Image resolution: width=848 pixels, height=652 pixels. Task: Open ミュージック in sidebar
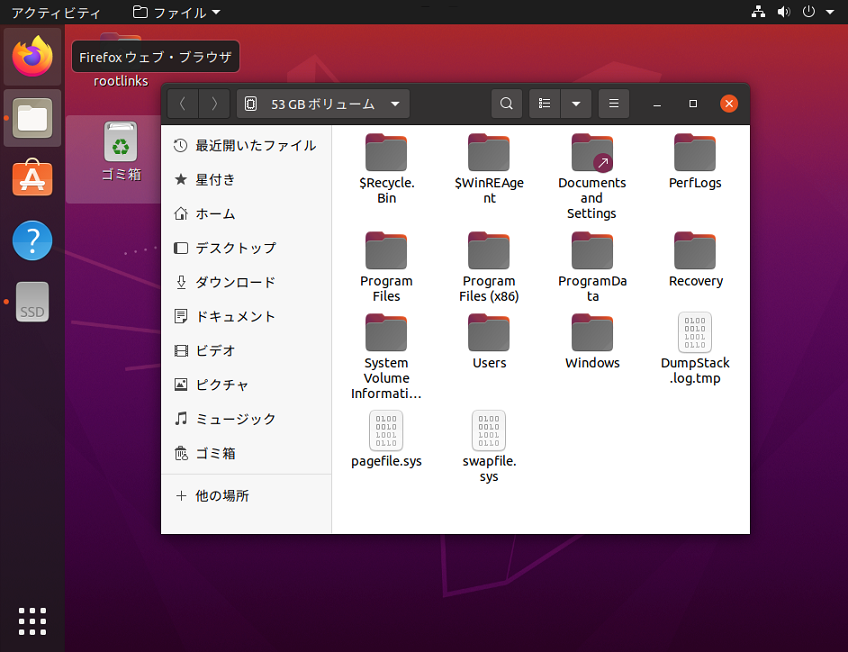[246, 419]
